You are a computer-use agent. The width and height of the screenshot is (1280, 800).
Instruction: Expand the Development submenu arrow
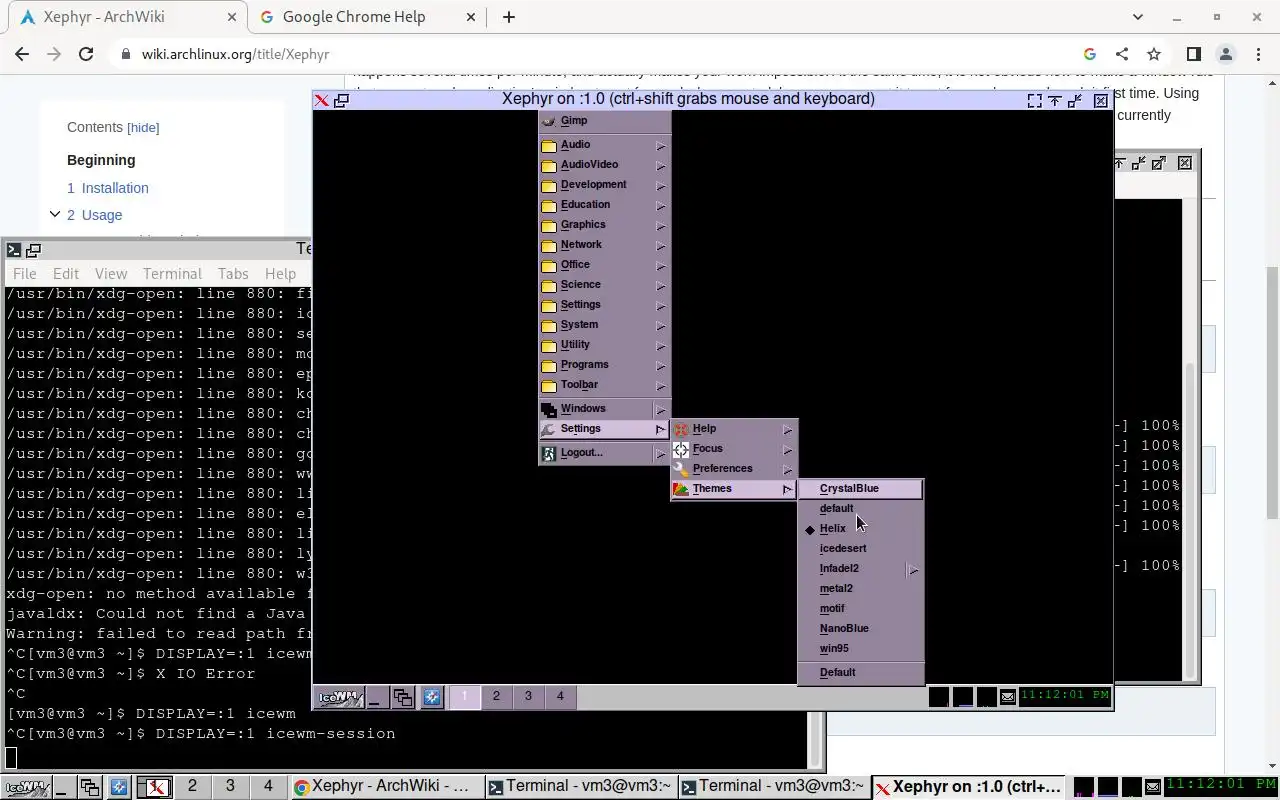pyautogui.click(x=660, y=186)
